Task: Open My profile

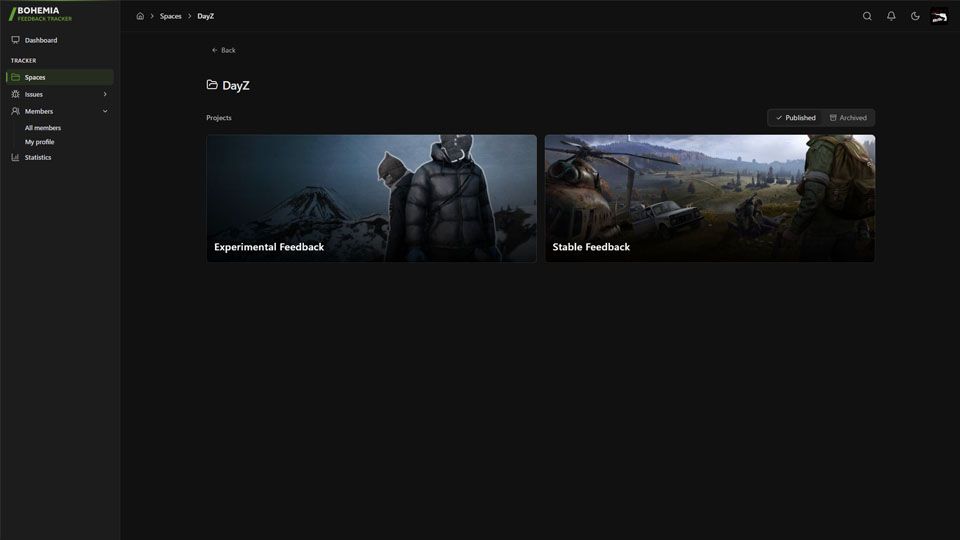Action: click(39, 142)
